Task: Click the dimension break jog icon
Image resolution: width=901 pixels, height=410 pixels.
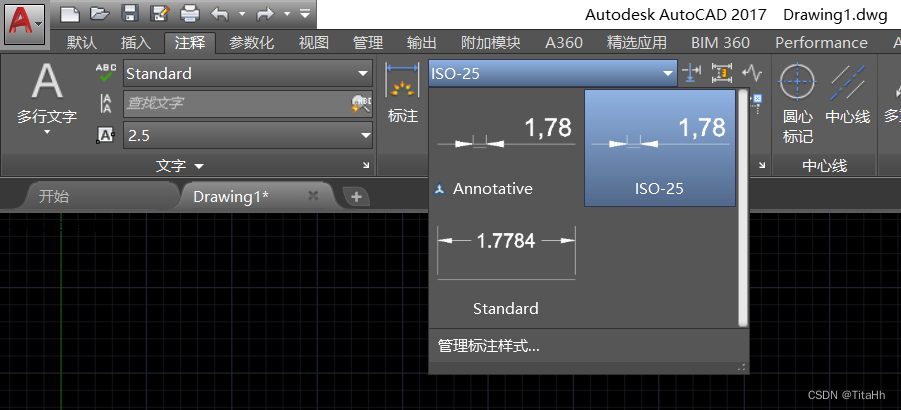Action: 752,73
